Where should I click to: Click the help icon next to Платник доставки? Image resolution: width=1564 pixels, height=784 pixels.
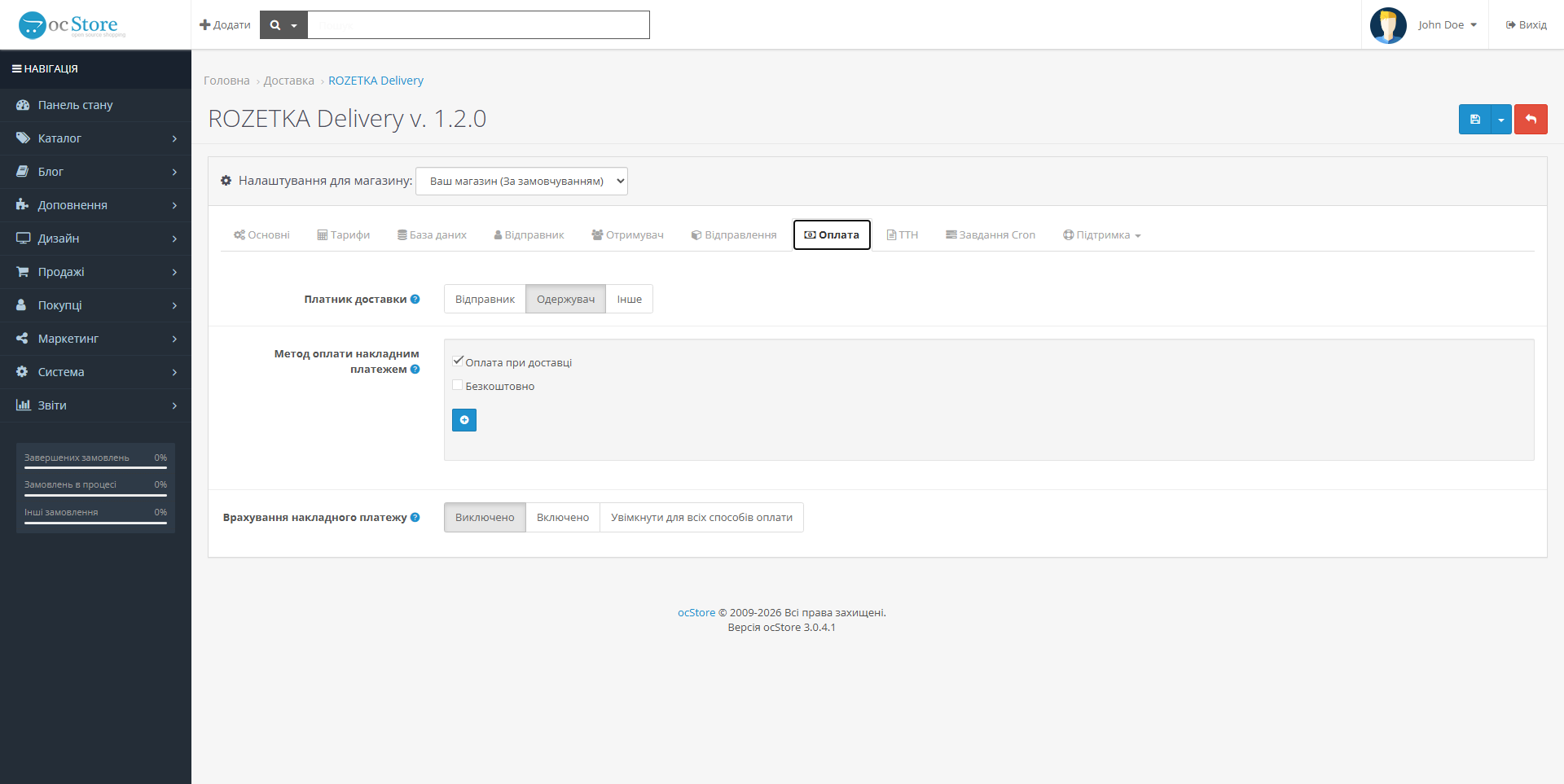coord(415,299)
